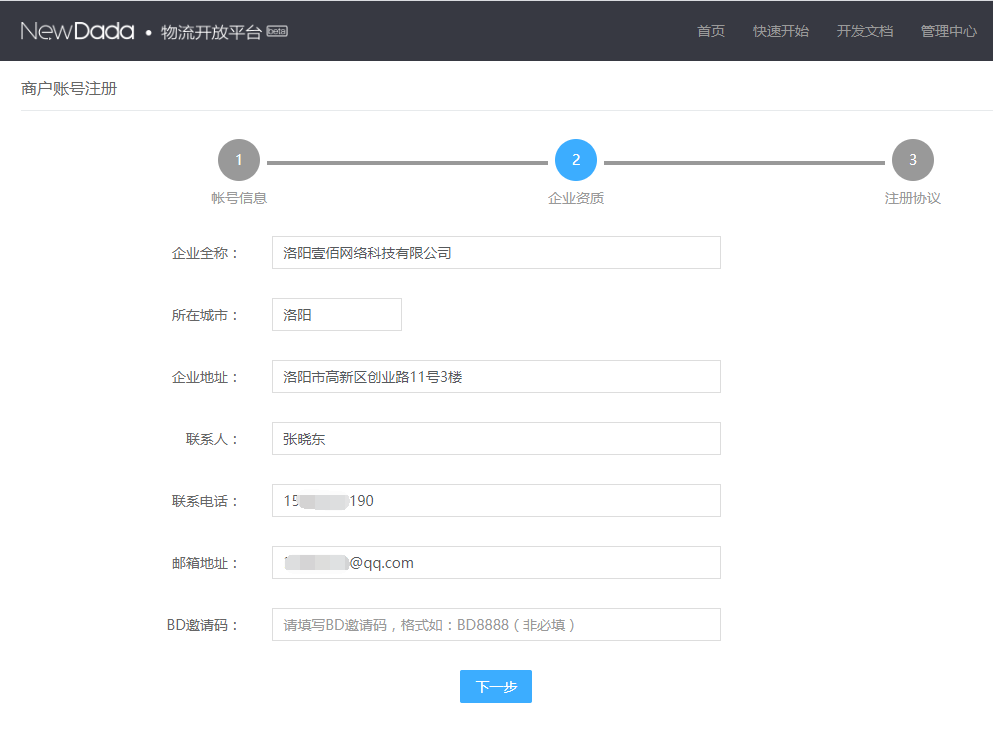Click the 帐号信息 step label
Viewport: 993px width, 733px height.
(239, 198)
